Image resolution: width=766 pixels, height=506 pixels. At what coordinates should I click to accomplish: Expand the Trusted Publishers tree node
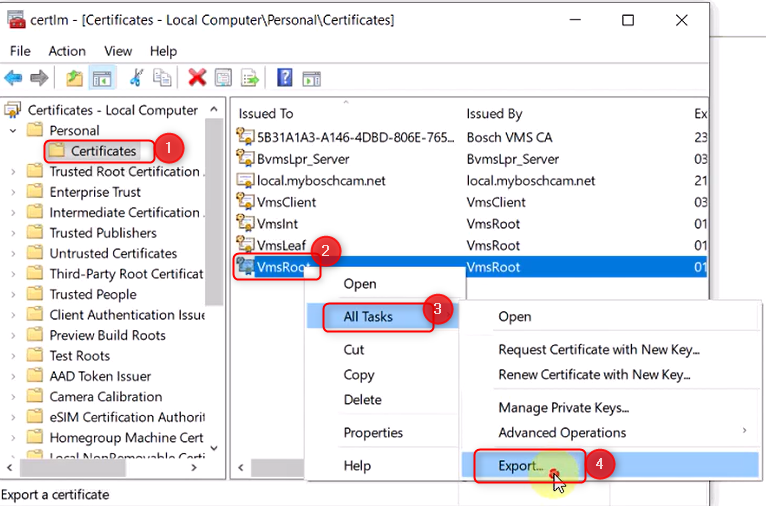click(13, 233)
